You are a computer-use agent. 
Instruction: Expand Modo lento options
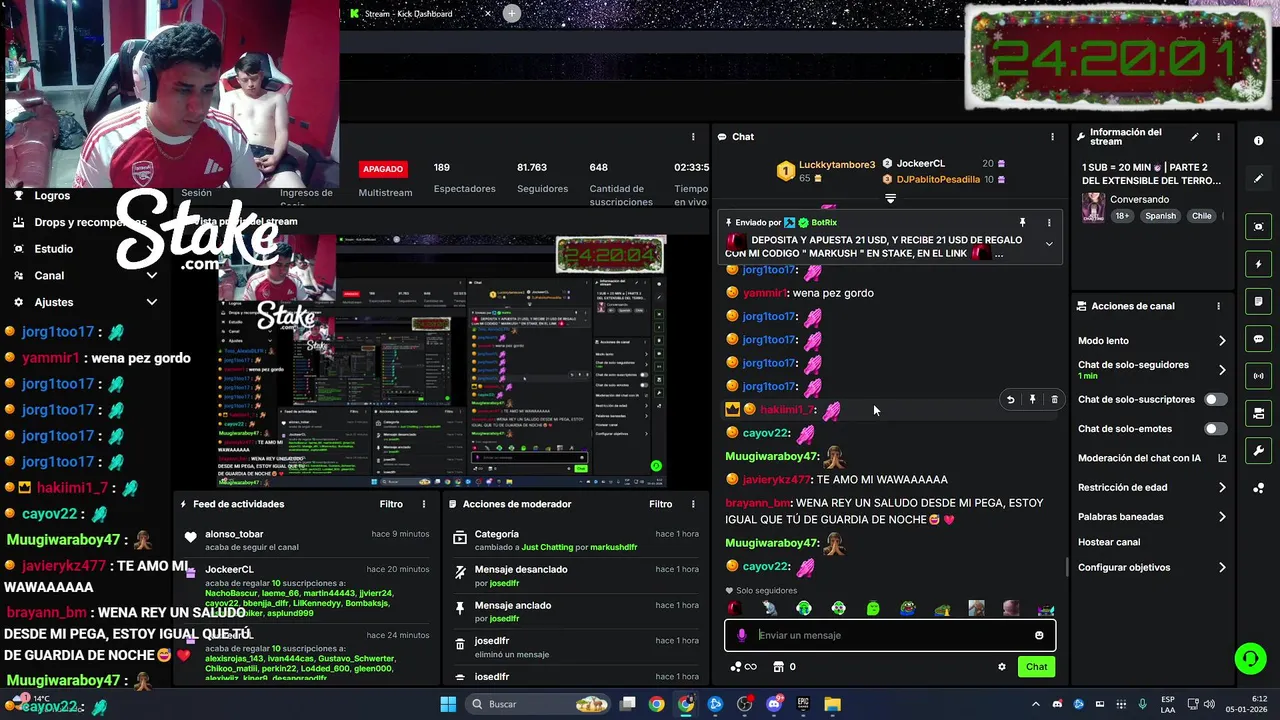click(x=1222, y=341)
